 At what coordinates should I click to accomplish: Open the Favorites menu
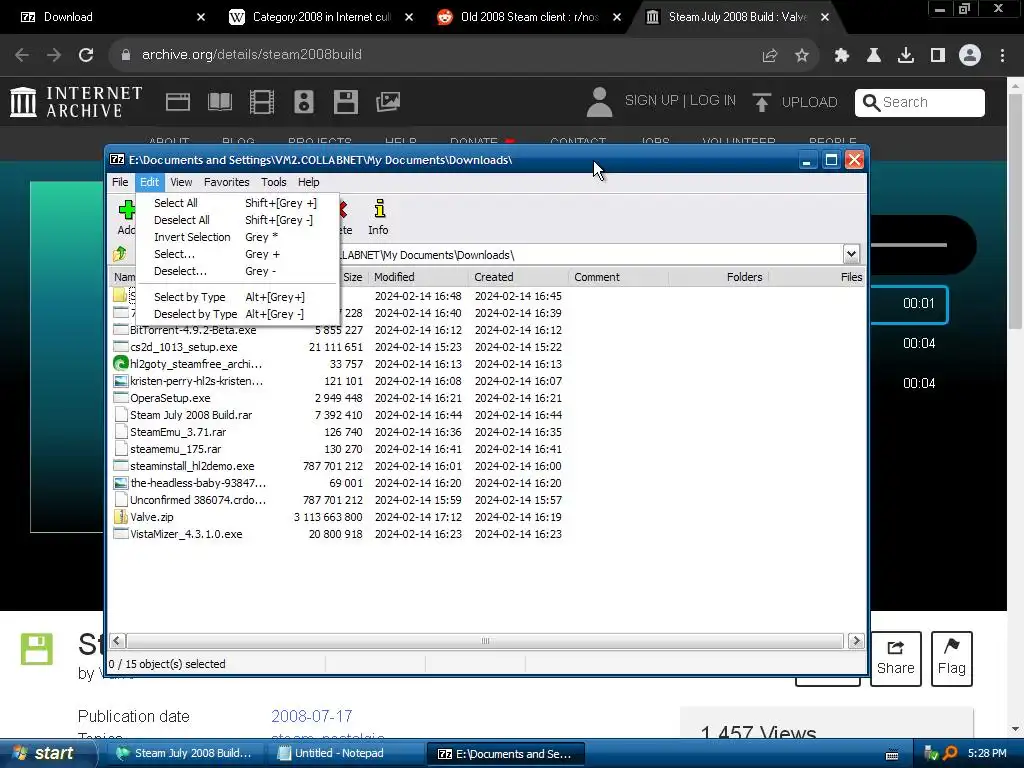[x=227, y=182]
